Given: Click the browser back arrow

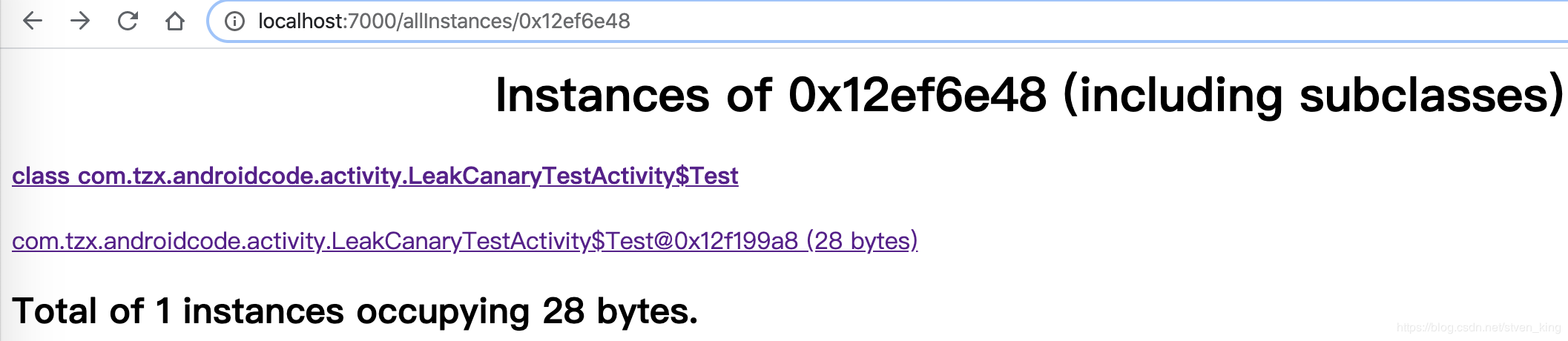Looking at the screenshot, I should (33, 21).
